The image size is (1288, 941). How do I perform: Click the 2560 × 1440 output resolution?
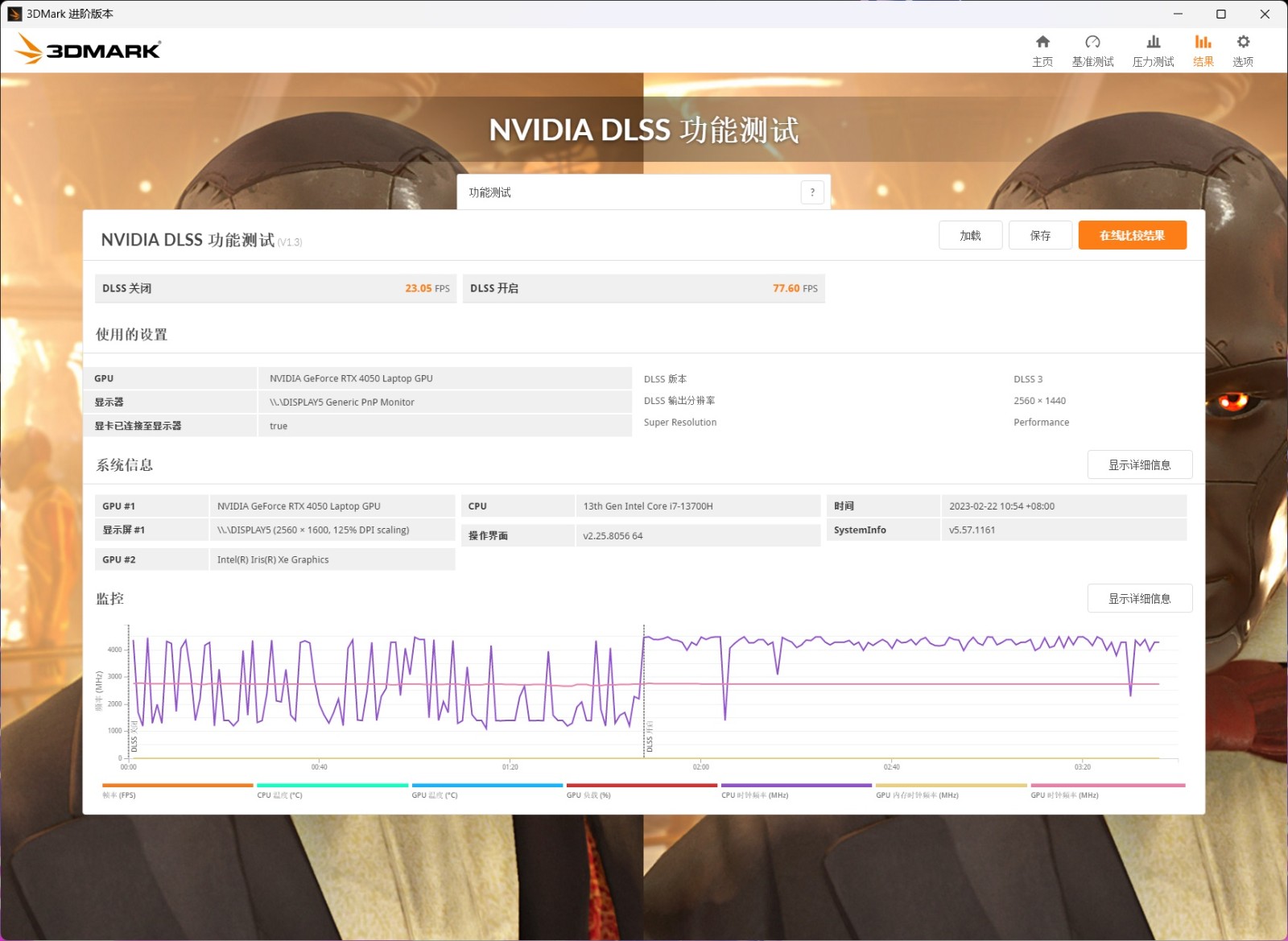coord(1039,401)
